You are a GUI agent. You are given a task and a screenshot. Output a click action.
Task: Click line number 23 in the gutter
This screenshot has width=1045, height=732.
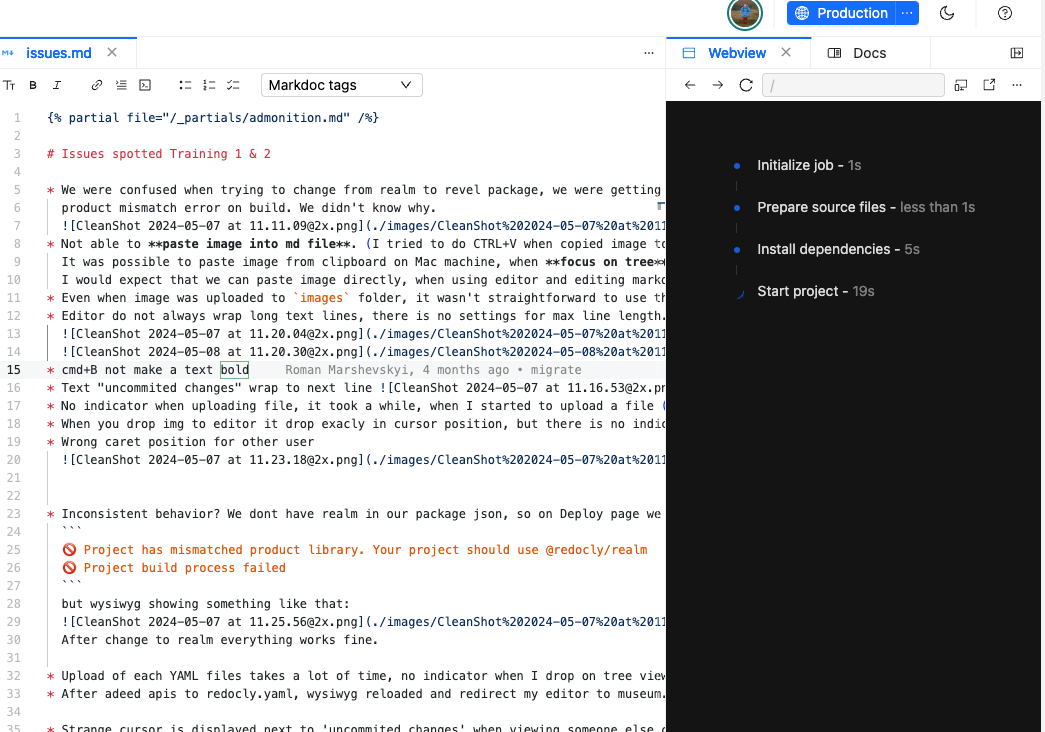pos(13,514)
